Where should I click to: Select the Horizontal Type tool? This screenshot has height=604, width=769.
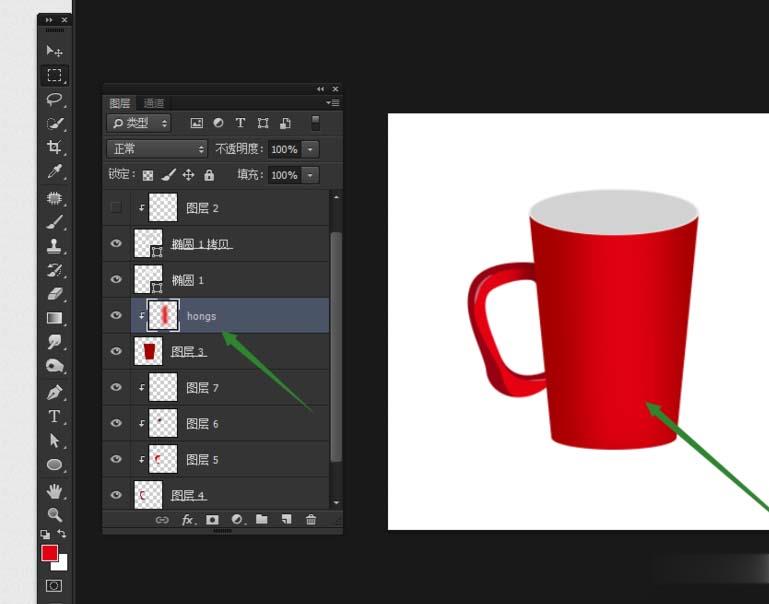pos(54,416)
